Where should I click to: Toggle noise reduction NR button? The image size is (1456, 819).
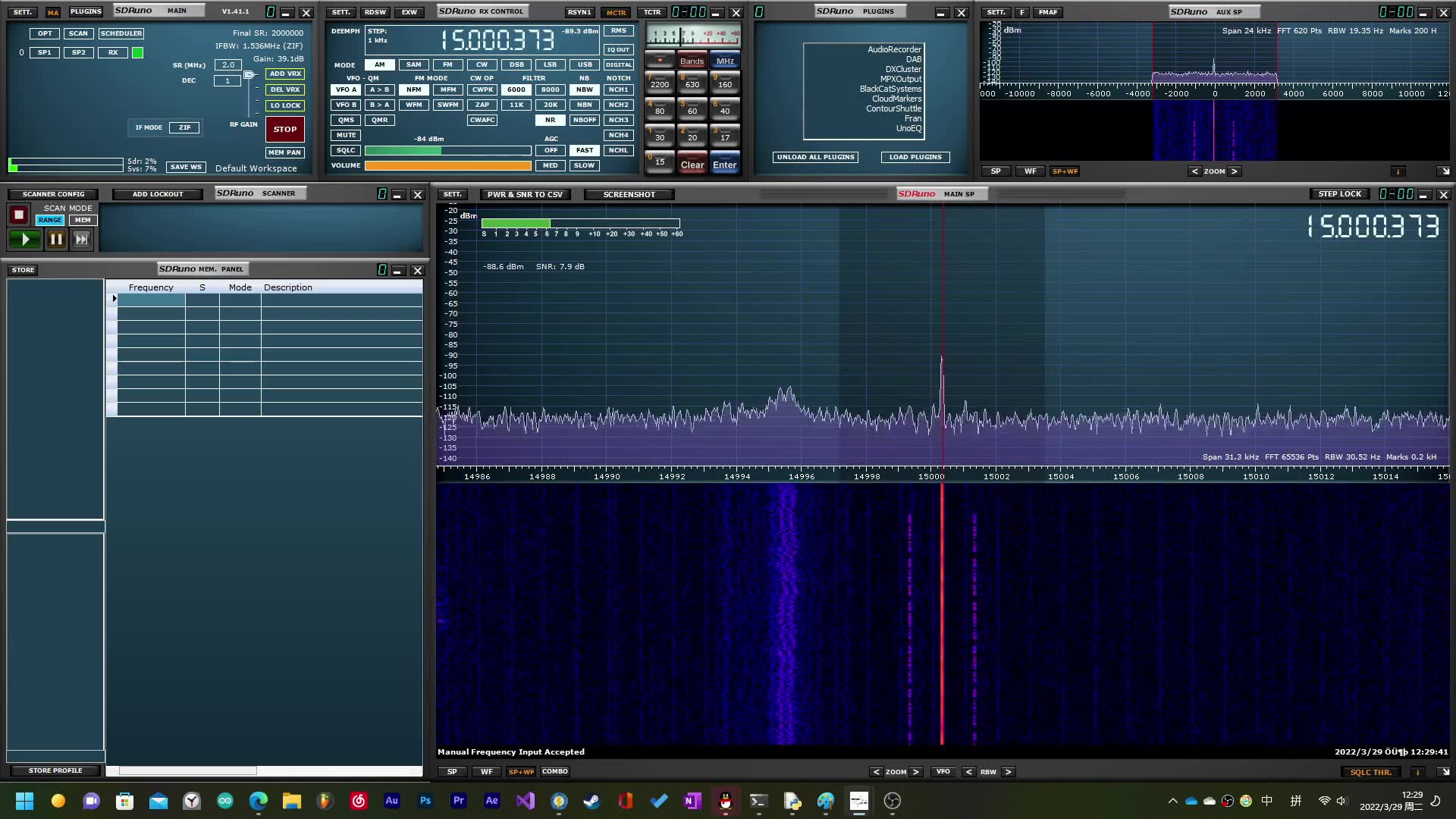coord(551,120)
